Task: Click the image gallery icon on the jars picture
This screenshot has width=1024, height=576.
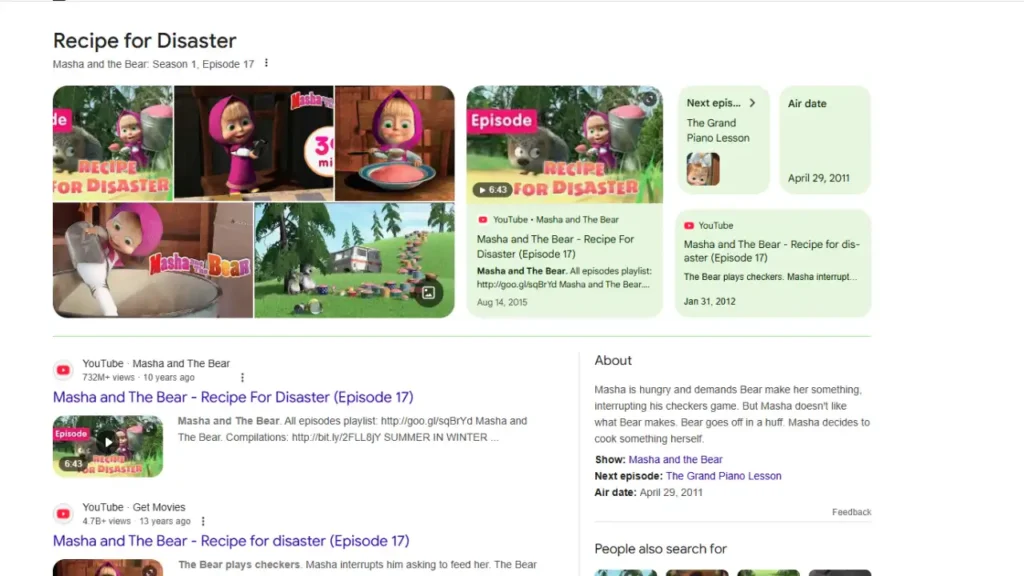Action: tap(428, 293)
